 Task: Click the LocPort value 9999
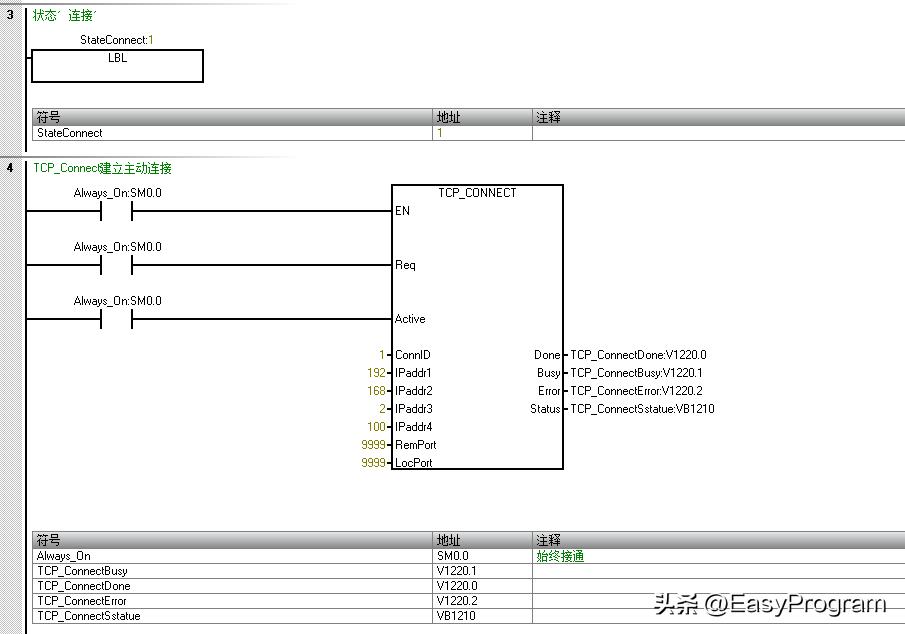point(373,463)
